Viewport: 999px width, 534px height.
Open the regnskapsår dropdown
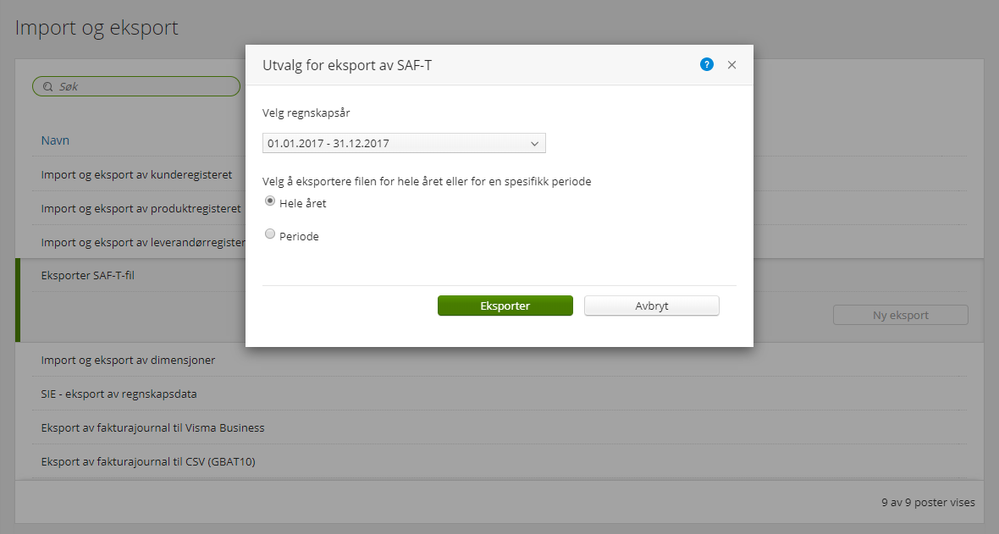(404, 143)
